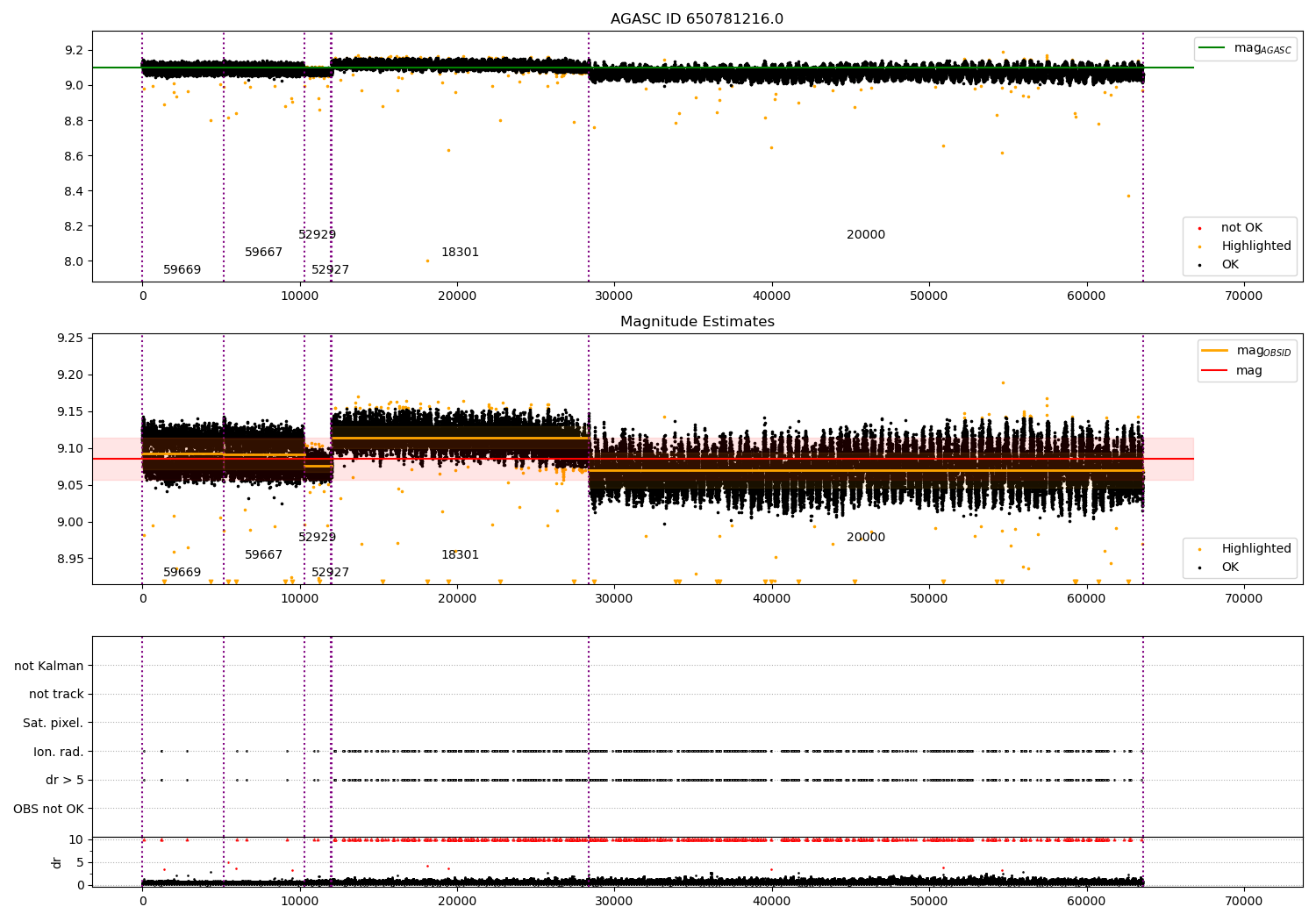Select the 60000 x-axis tick of bottom plot
This screenshot has width=1316, height=921.
1086,901
